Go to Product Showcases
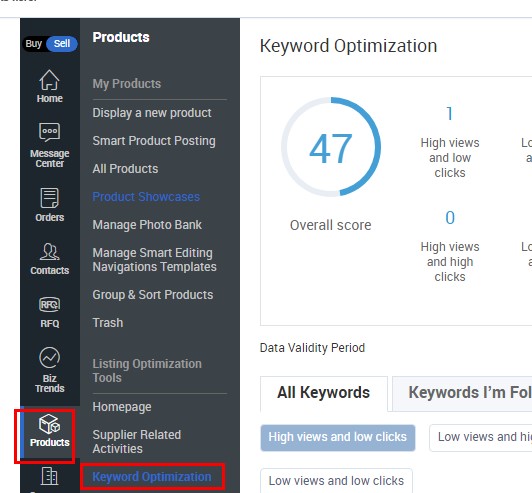The height and width of the screenshot is (493, 532). pos(146,197)
